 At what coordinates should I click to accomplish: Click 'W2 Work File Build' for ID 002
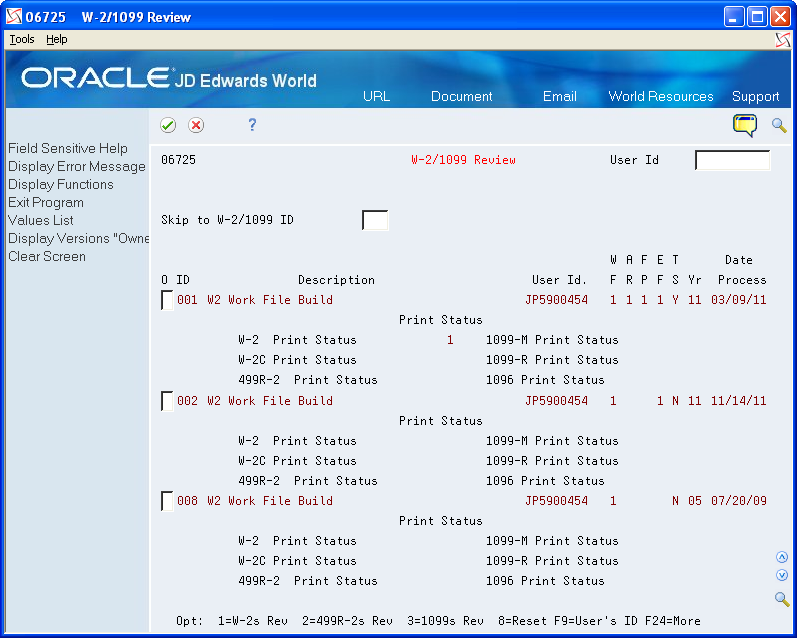tap(270, 401)
